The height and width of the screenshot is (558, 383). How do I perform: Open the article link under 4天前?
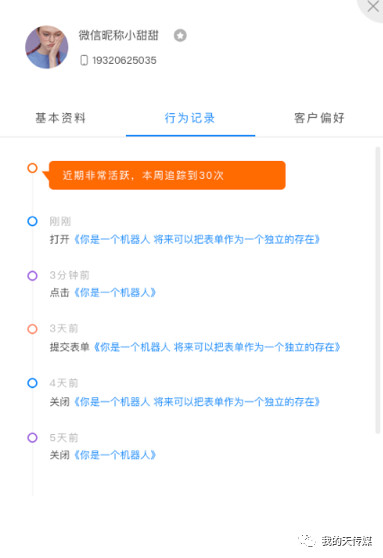[x=196, y=402]
